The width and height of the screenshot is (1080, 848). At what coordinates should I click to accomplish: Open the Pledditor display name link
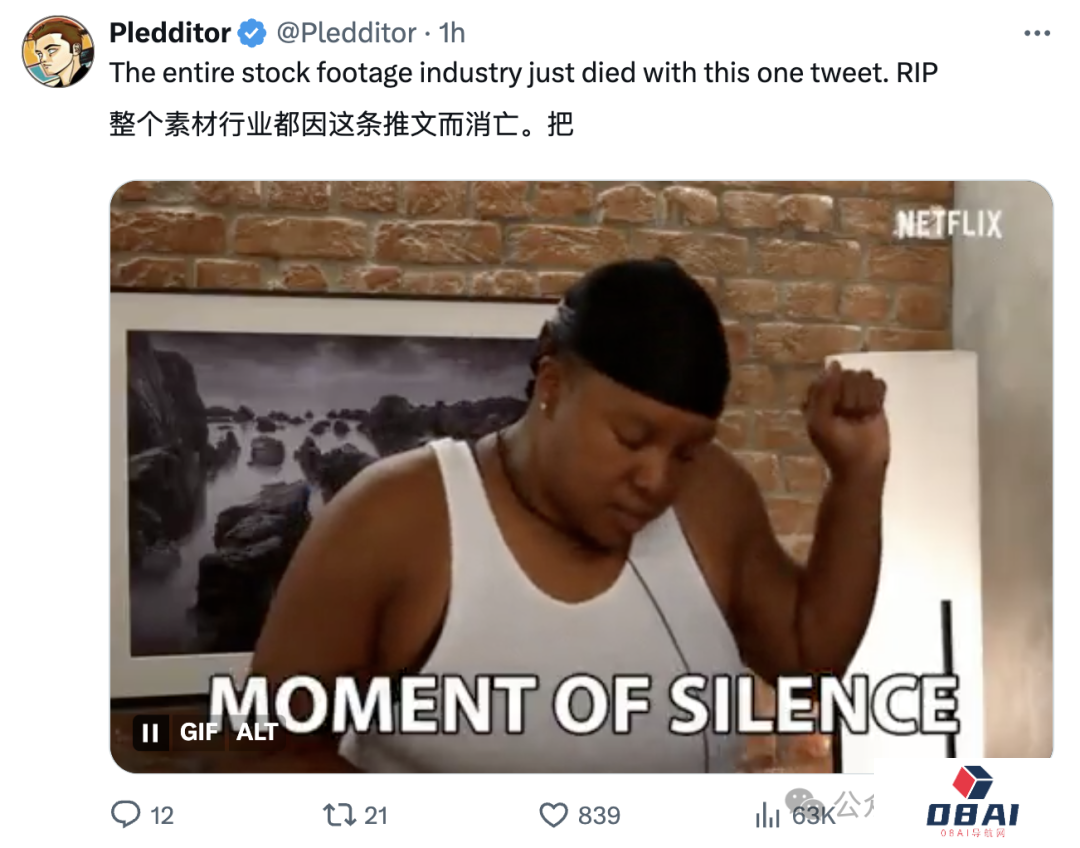click(170, 33)
